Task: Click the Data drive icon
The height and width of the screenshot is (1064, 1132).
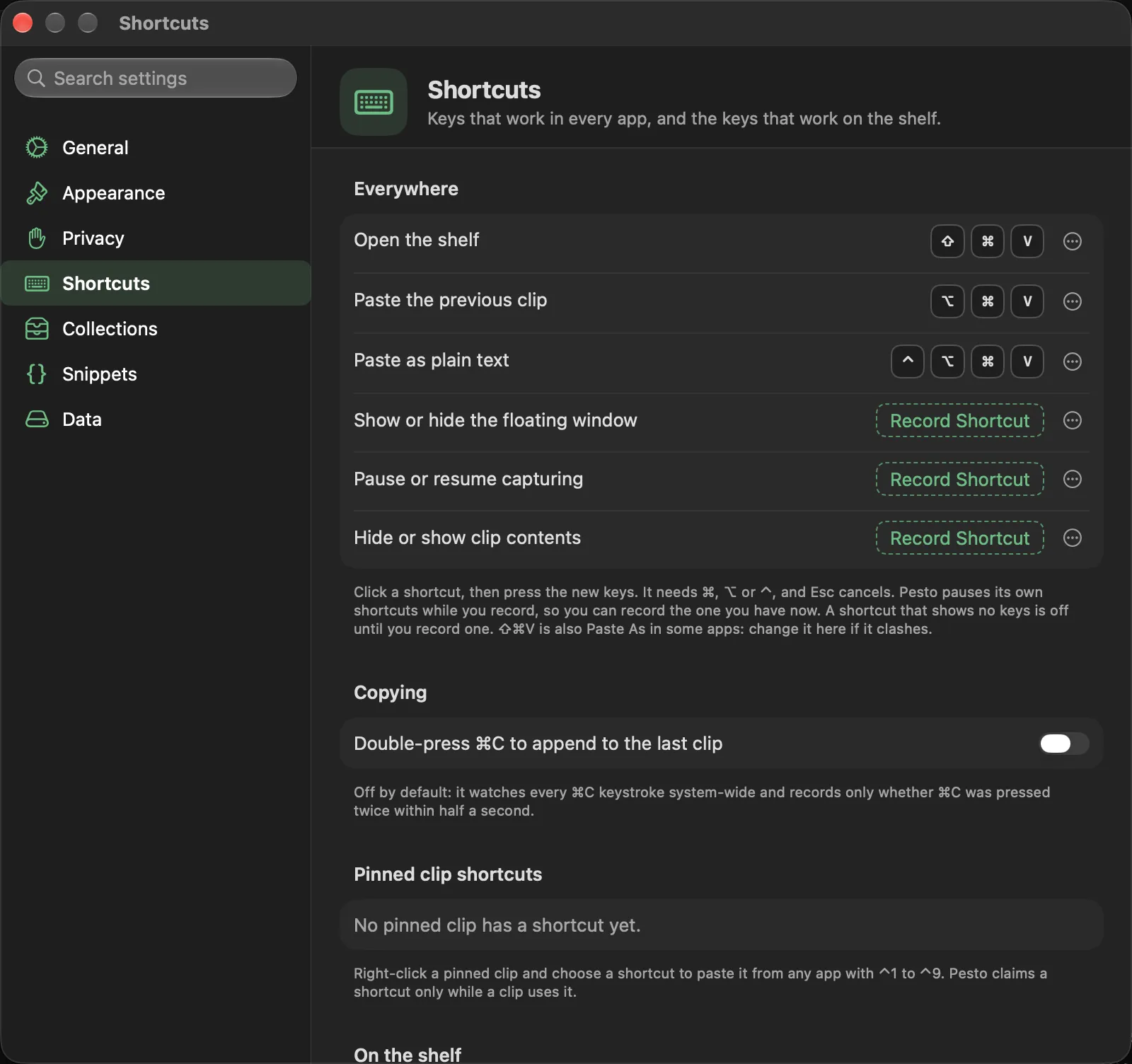Action: click(x=37, y=419)
